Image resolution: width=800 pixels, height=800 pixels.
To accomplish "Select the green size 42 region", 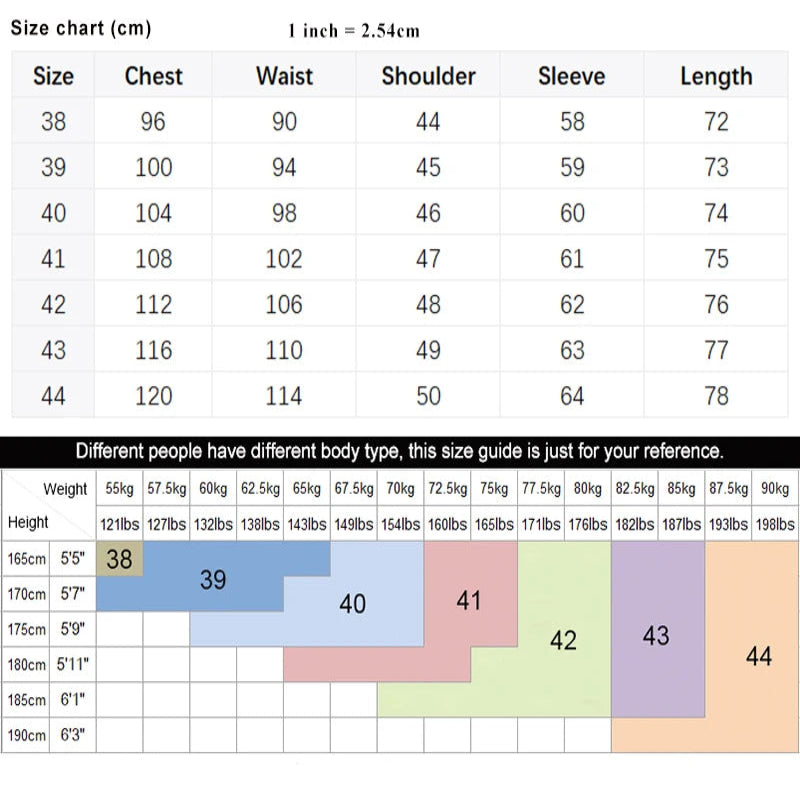I will (x=563, y=640).
